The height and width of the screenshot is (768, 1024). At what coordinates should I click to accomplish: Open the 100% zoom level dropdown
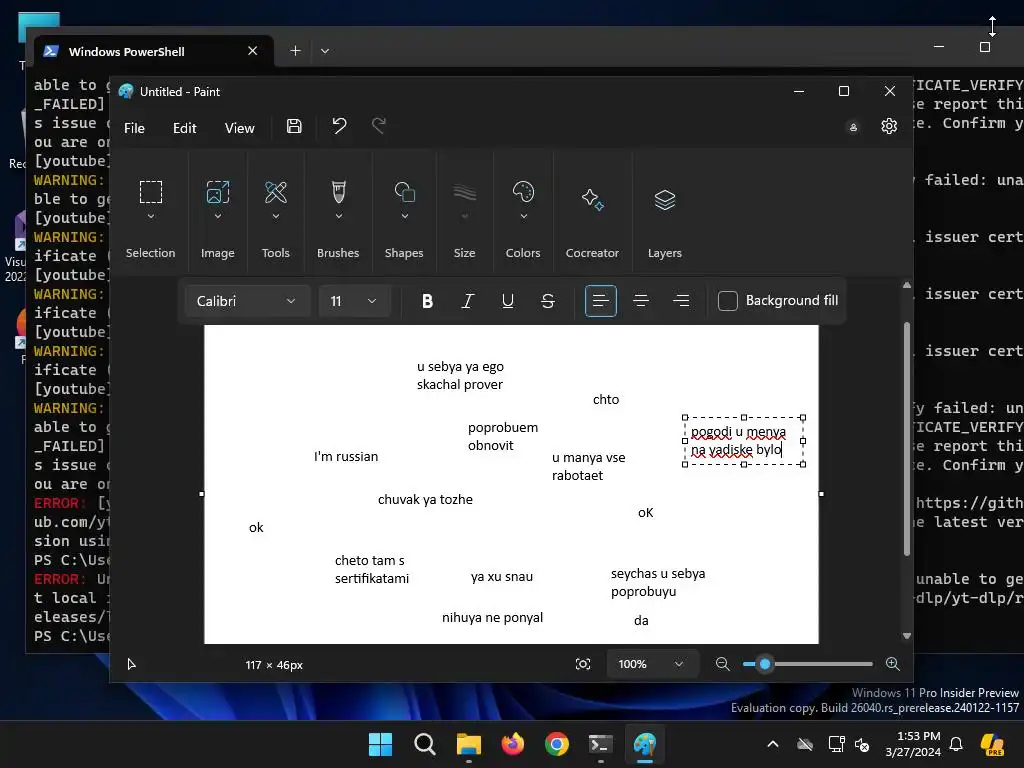tap(650, 664)
